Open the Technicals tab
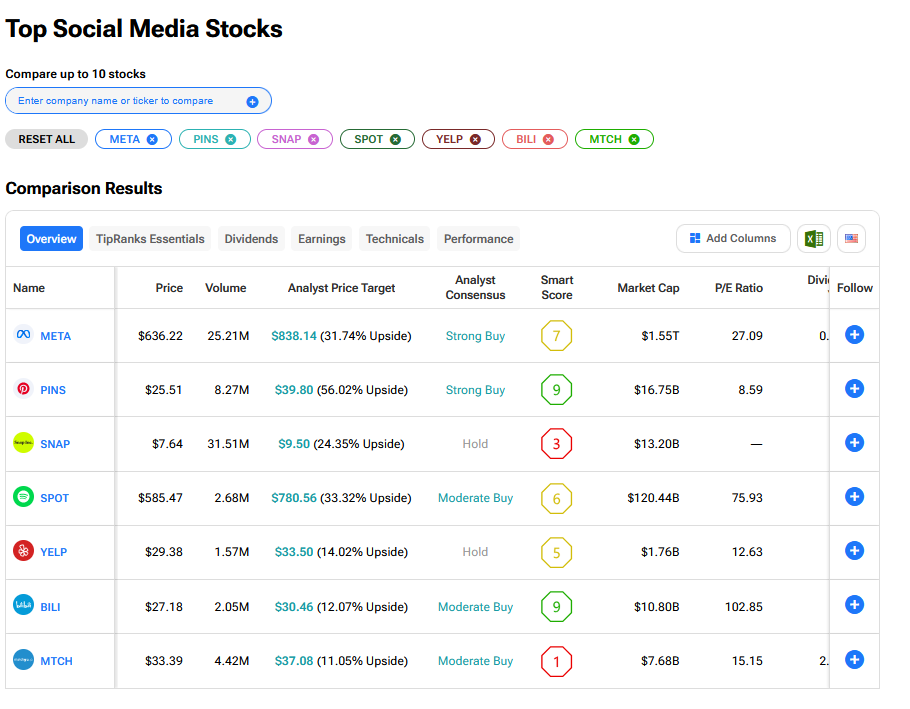910x709 pixels. 394,239
